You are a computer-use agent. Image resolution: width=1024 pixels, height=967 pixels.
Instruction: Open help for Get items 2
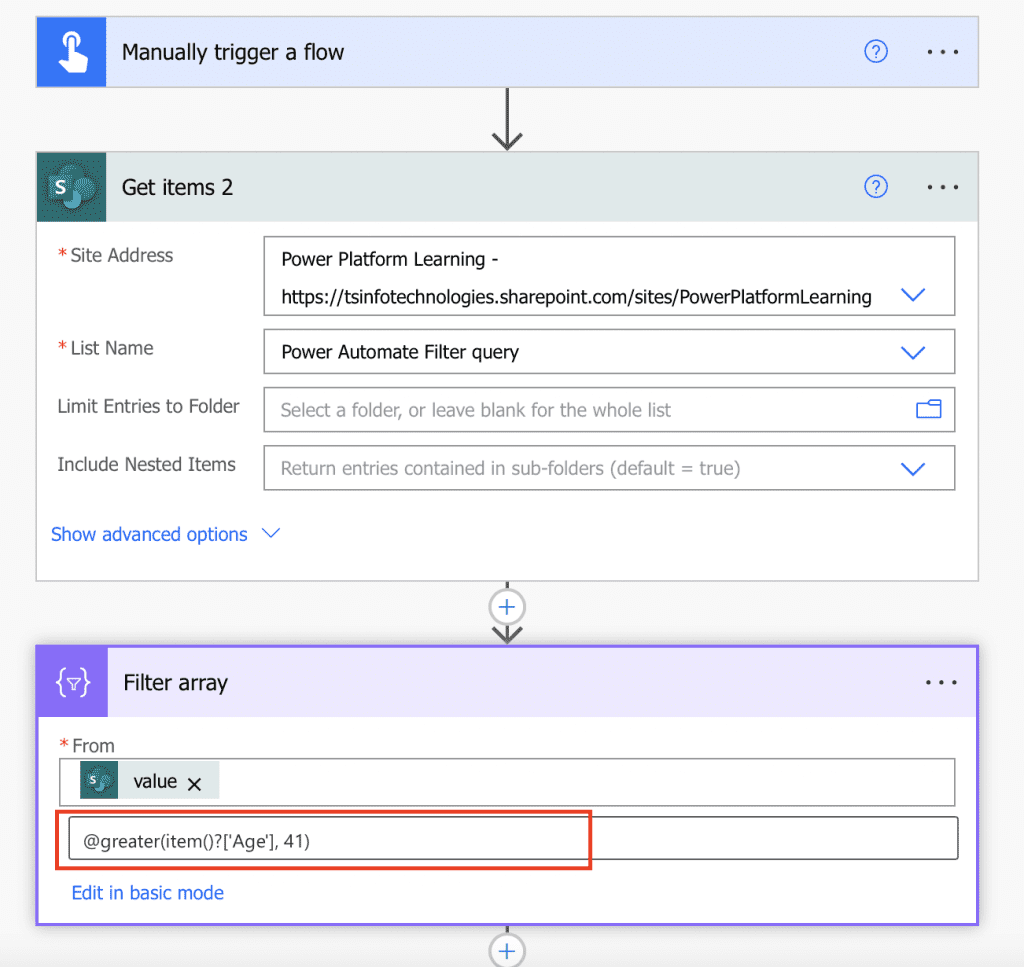(x=875, y=187)
